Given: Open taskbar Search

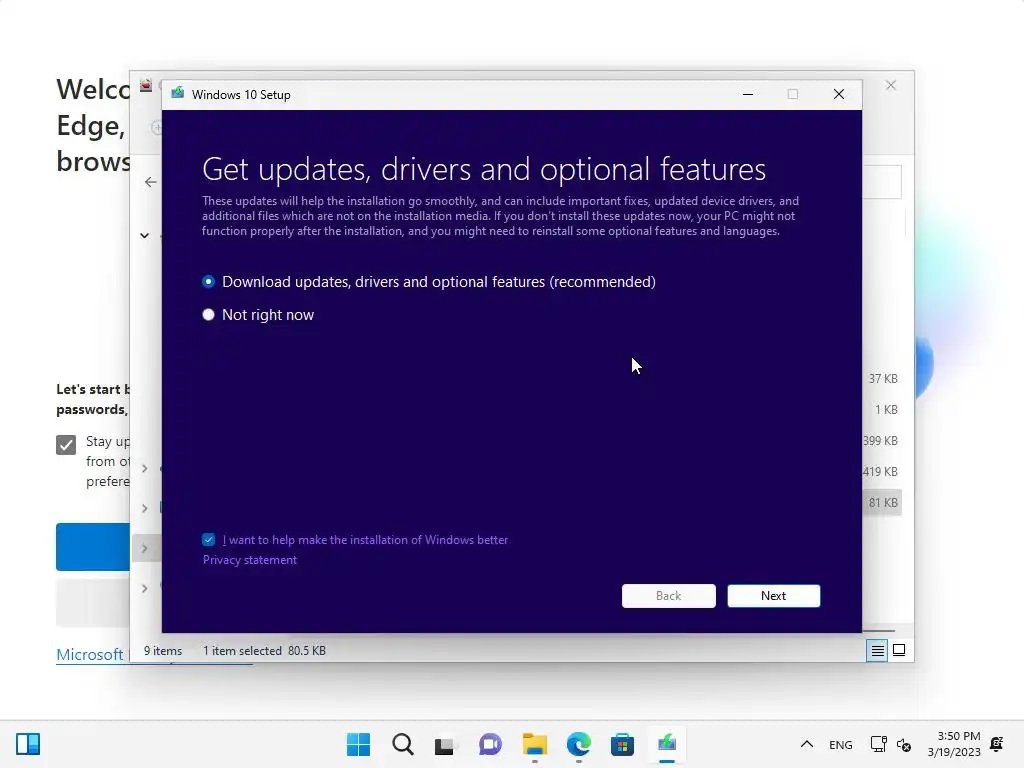Looking at the screenshot, I should [x=402, y=744].
